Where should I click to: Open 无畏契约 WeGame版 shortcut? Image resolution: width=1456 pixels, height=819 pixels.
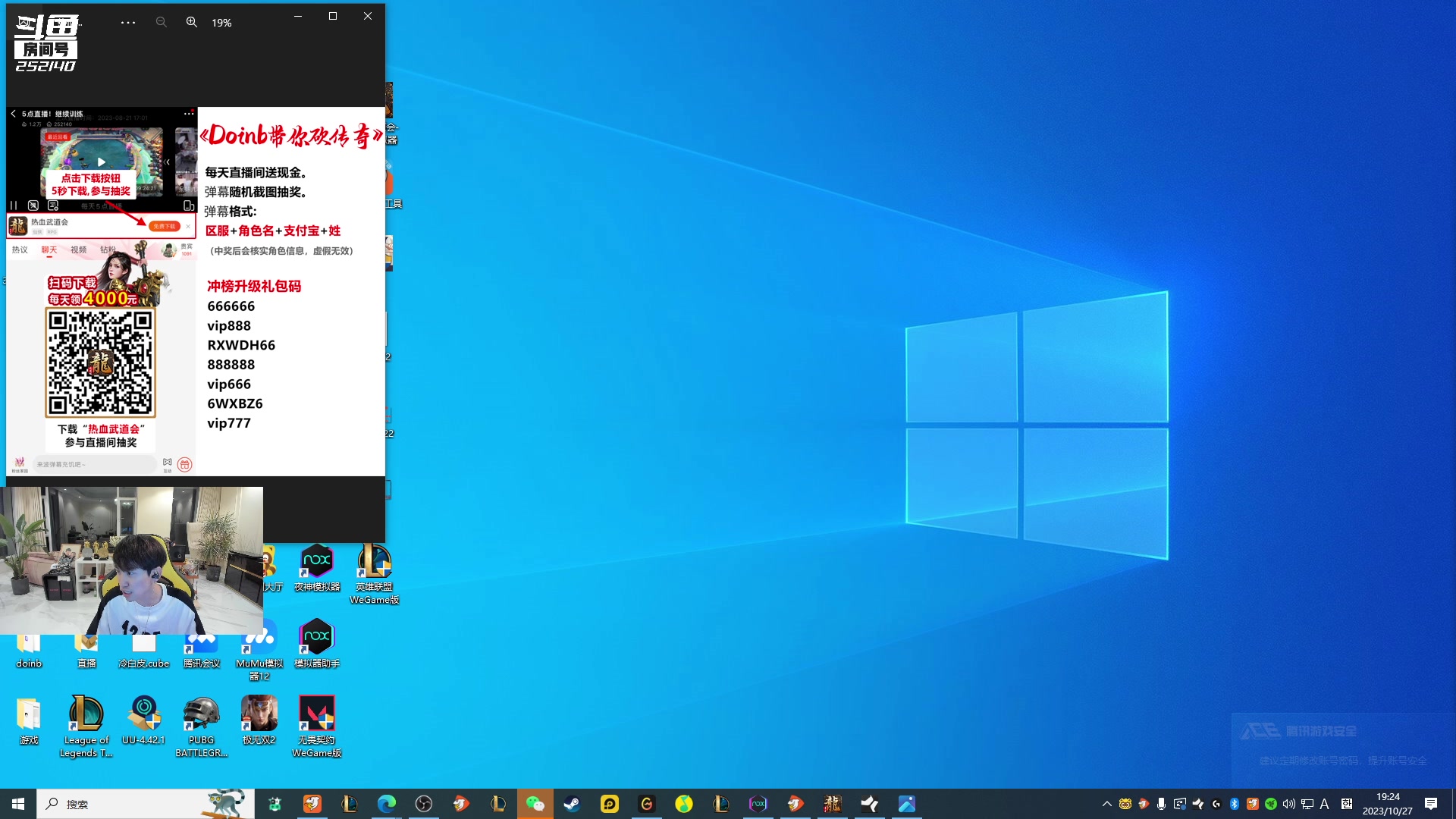[317, 726]
